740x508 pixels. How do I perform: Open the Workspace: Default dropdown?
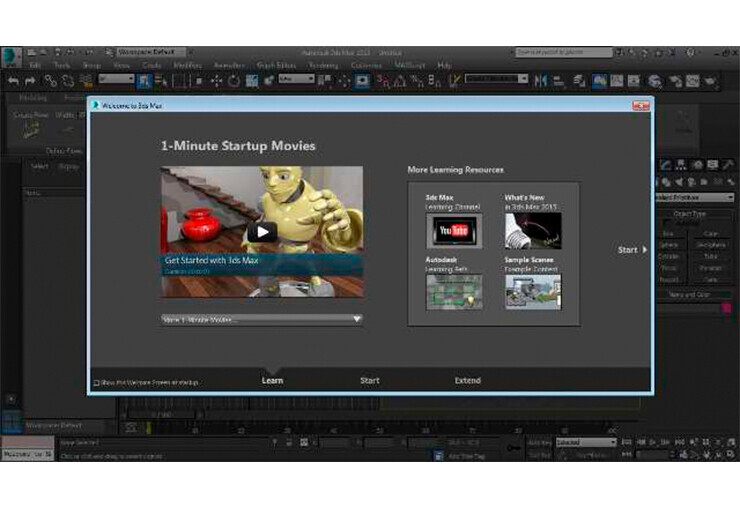pos(152,52)
